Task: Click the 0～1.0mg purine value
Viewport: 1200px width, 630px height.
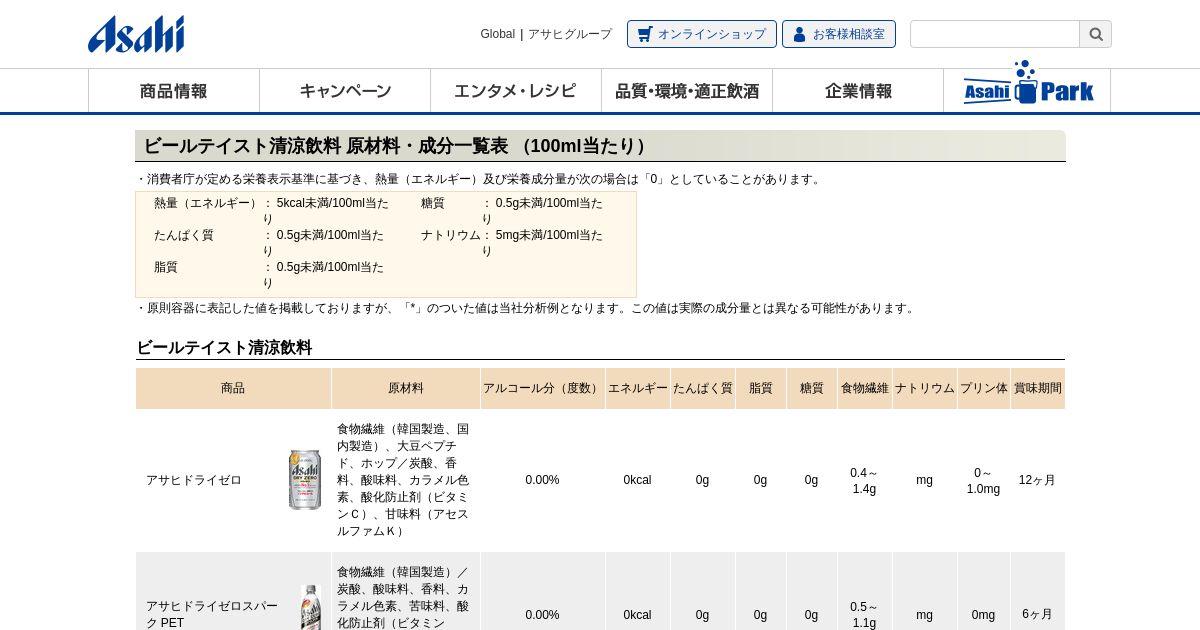Action: click(x=983, y=481)
